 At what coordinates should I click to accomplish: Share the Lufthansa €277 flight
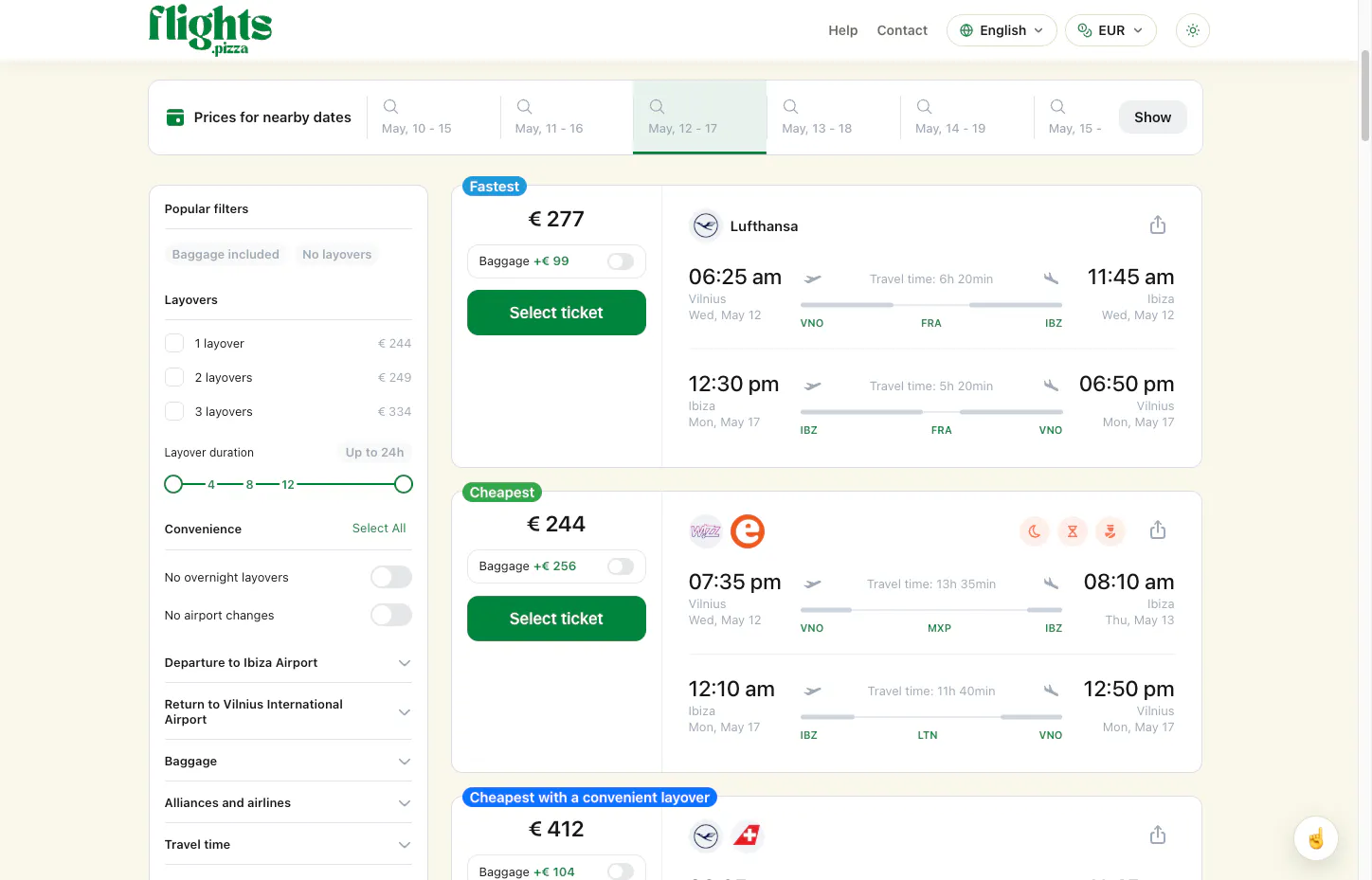[1158, 225]
